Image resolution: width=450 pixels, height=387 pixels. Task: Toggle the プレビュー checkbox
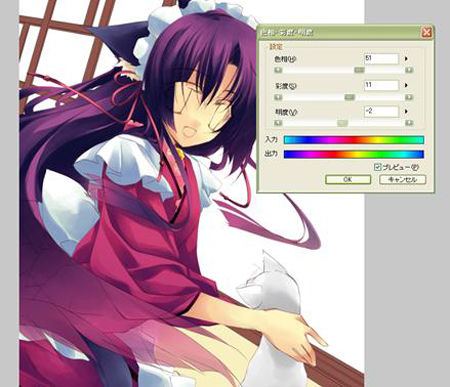coord(377,167)
